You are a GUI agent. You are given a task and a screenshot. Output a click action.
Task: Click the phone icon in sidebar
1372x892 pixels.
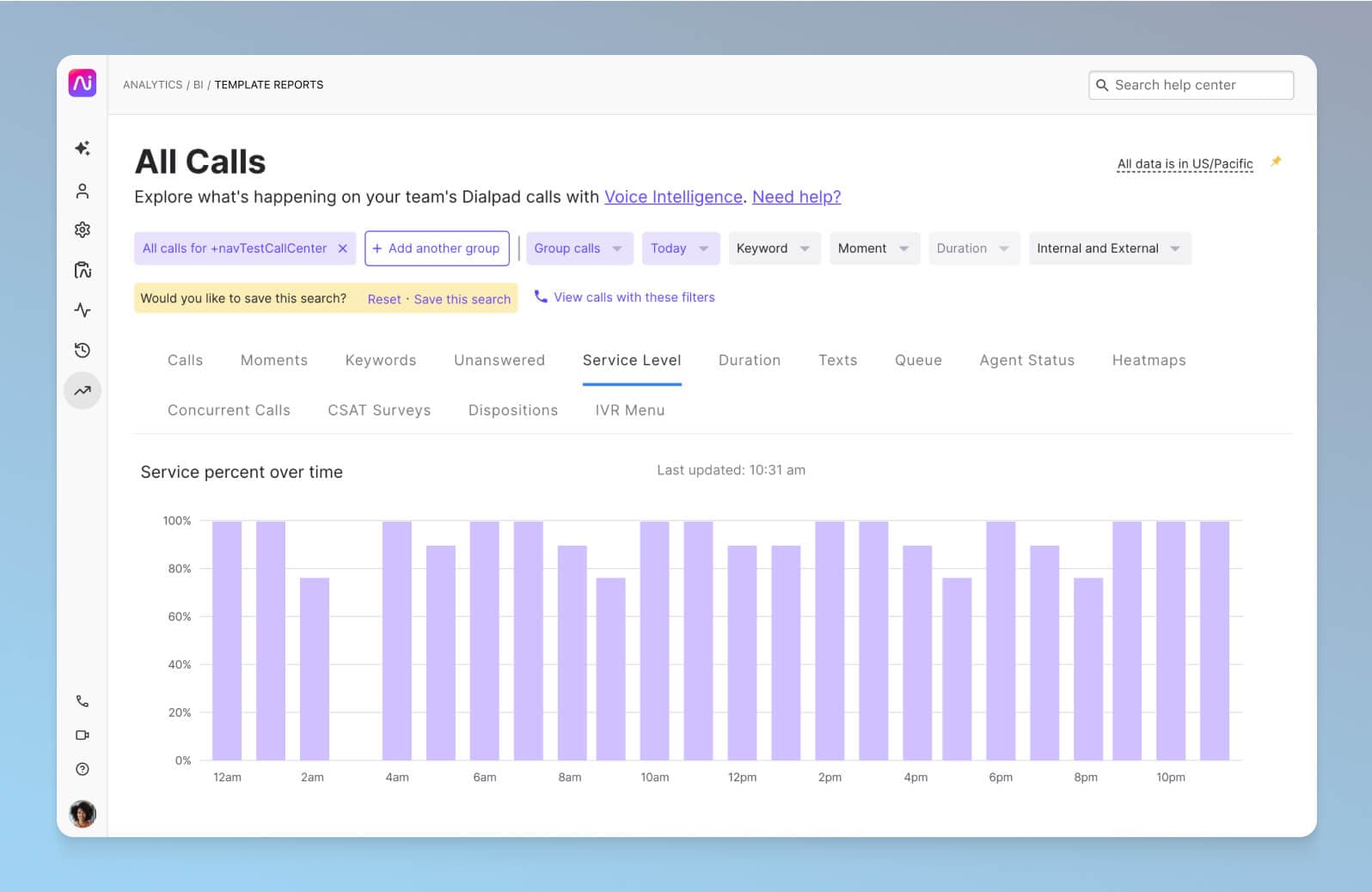tap(83, 701)
